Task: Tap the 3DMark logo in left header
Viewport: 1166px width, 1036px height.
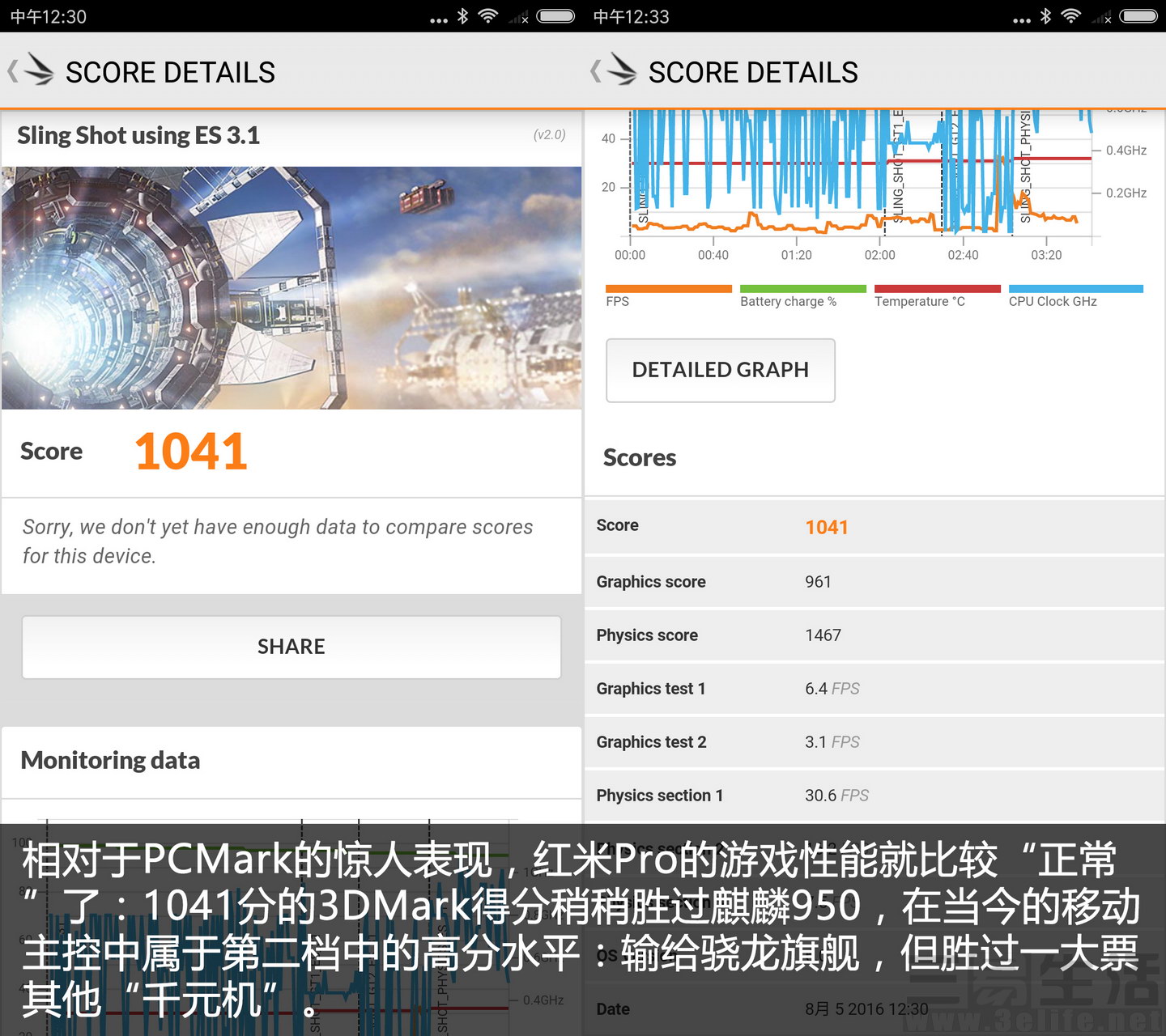Action: point(39,69)
